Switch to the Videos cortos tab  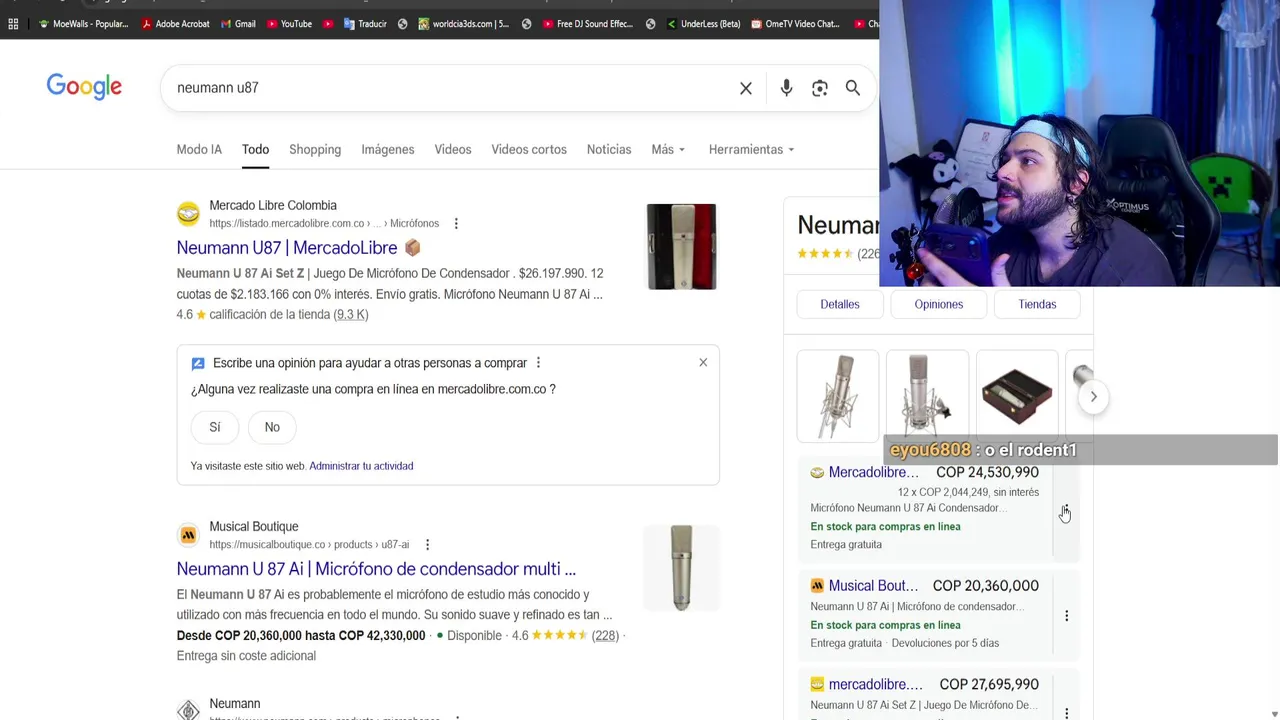click(x=529, y=149)
